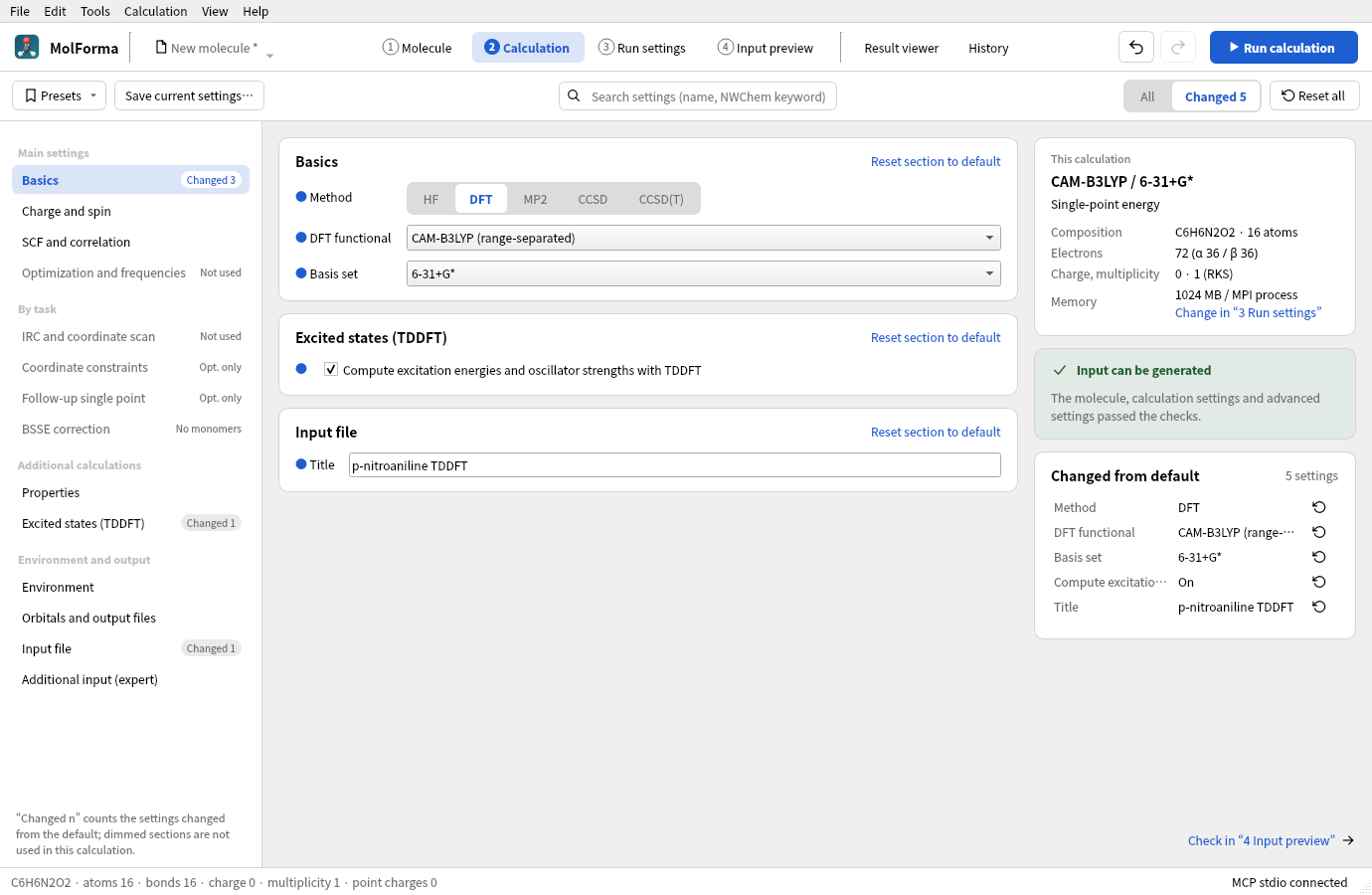Open the Calculation menu
This screenshot has width=1372, height=895.
(155, 11)
